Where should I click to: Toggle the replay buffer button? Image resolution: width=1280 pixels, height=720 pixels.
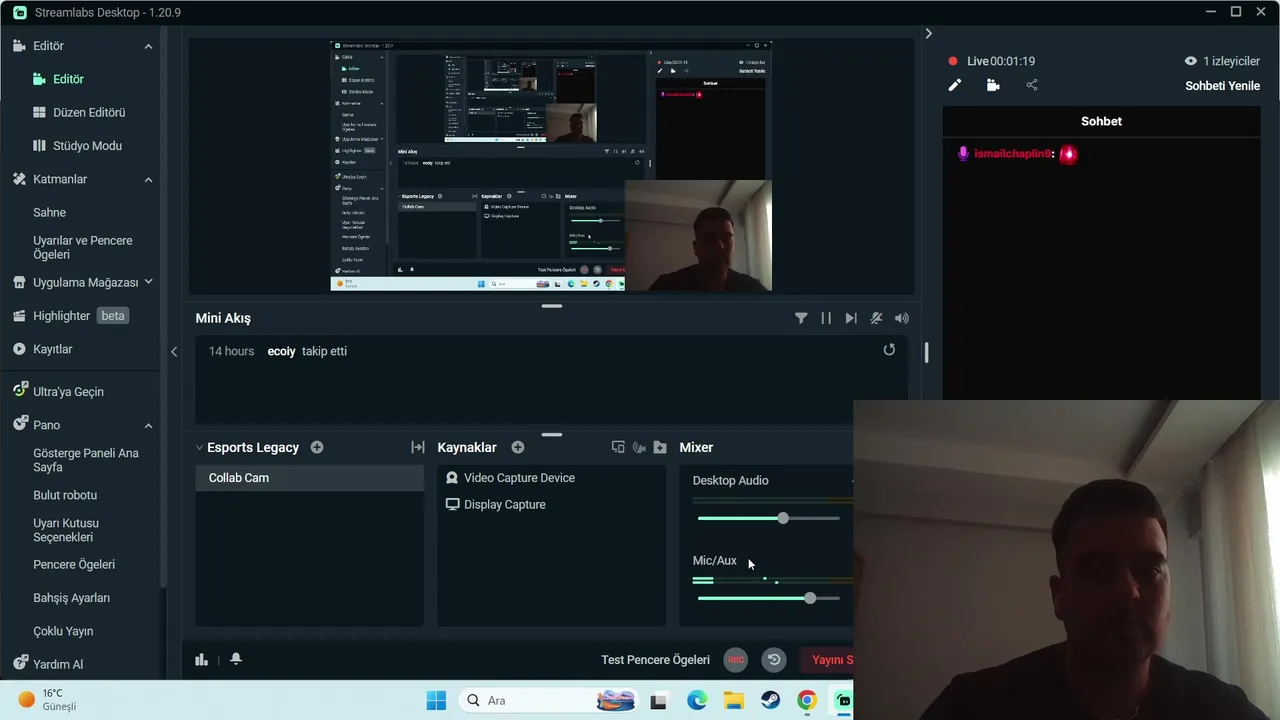(x=774, y=660)
